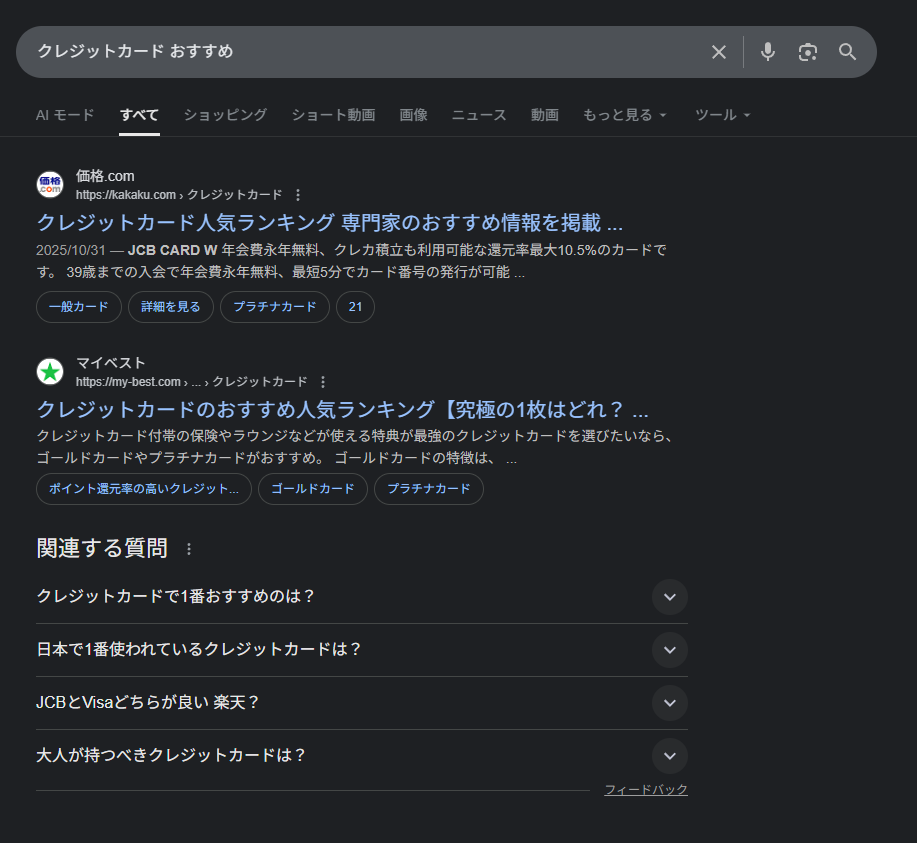
Task: Open the ツール dropdown menu
Action: tap(722, 115)
